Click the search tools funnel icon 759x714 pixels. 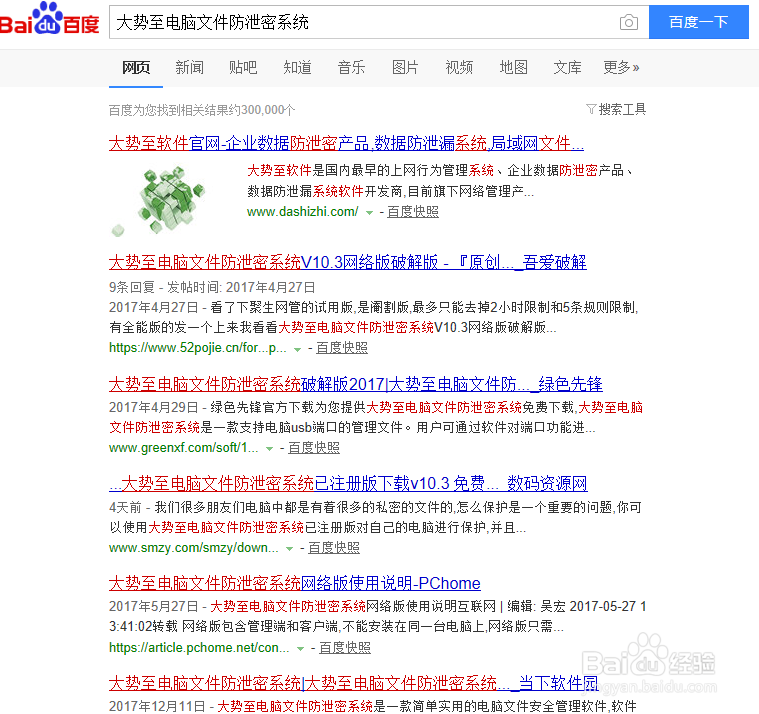591,109
